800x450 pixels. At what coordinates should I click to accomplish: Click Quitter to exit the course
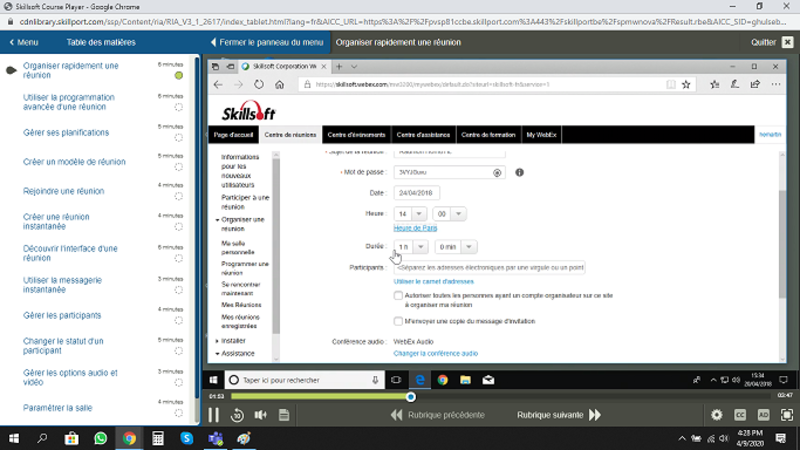pos(763,42)
